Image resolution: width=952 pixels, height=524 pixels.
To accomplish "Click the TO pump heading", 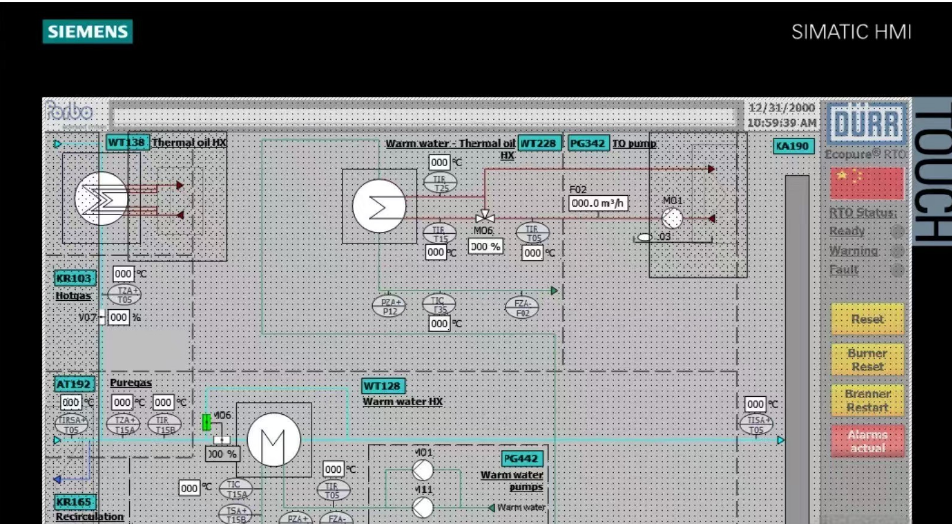I will click(634, 143).
